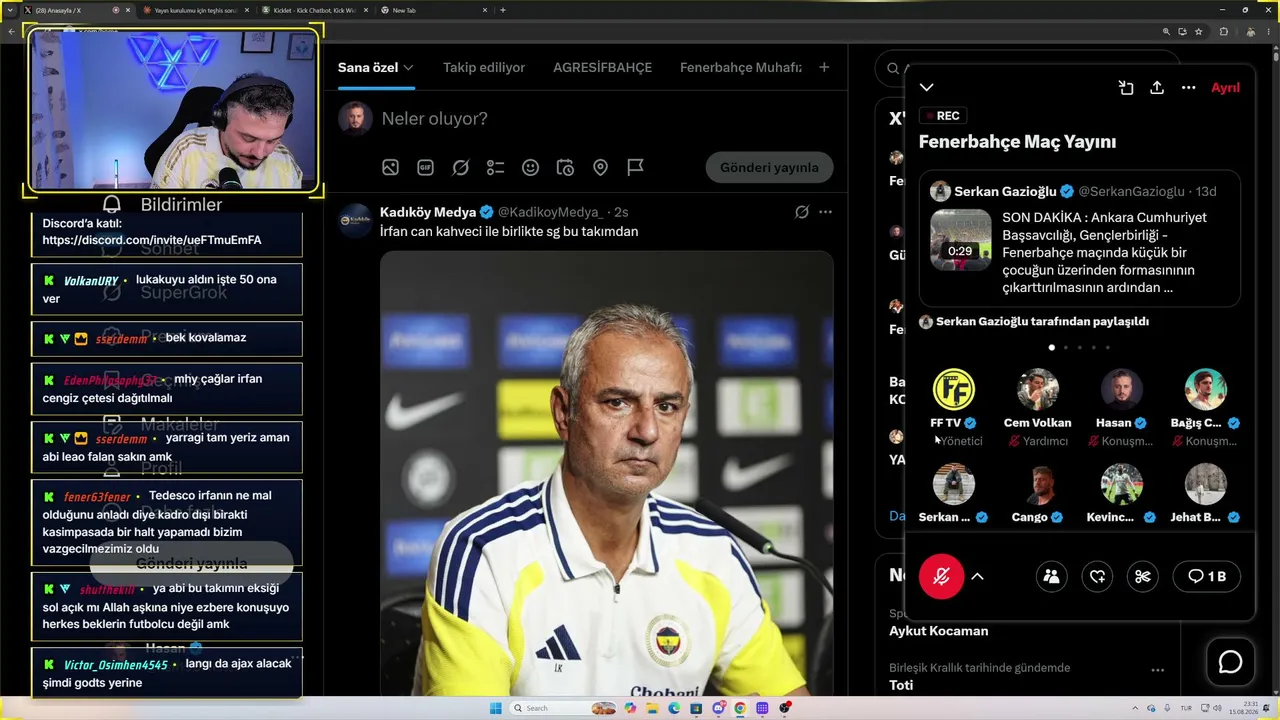Switch to the New Tab browser tab
1280x720 pixels.
(434, 10)
